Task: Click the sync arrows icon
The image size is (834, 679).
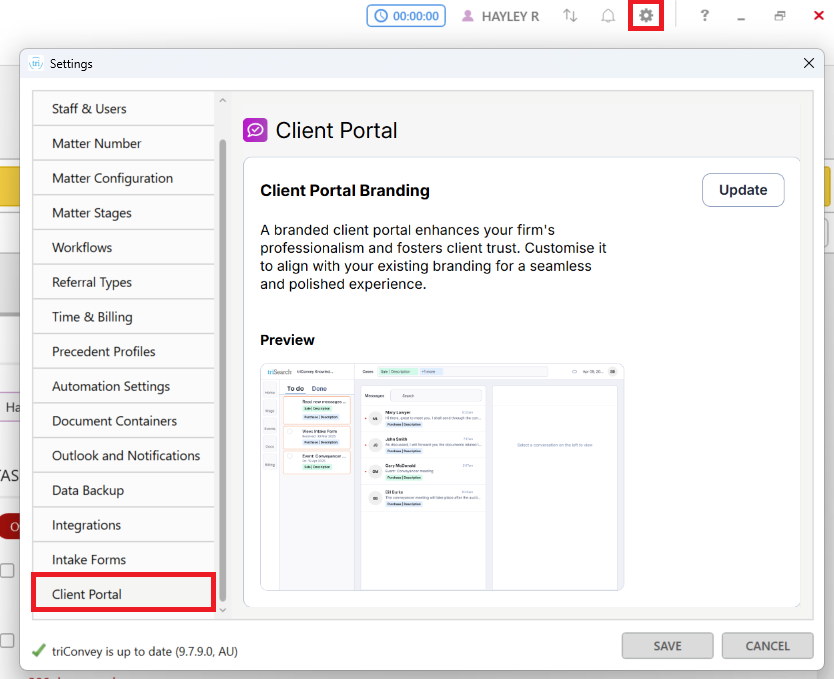Action: pos(570,16)
